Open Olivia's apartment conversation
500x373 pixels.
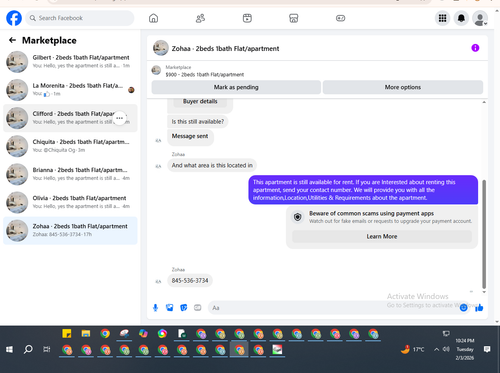click(70, 202)
